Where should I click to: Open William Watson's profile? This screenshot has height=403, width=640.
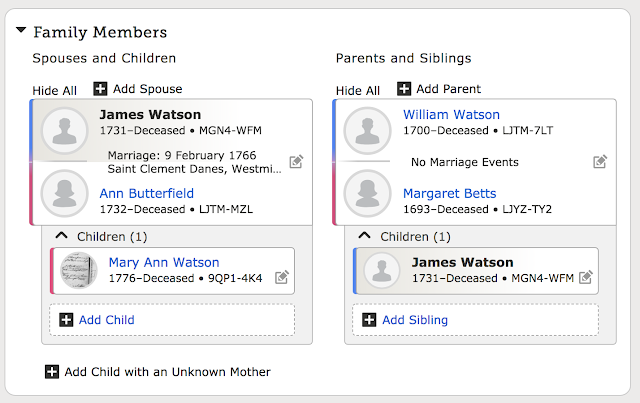[x=451, y=115]
